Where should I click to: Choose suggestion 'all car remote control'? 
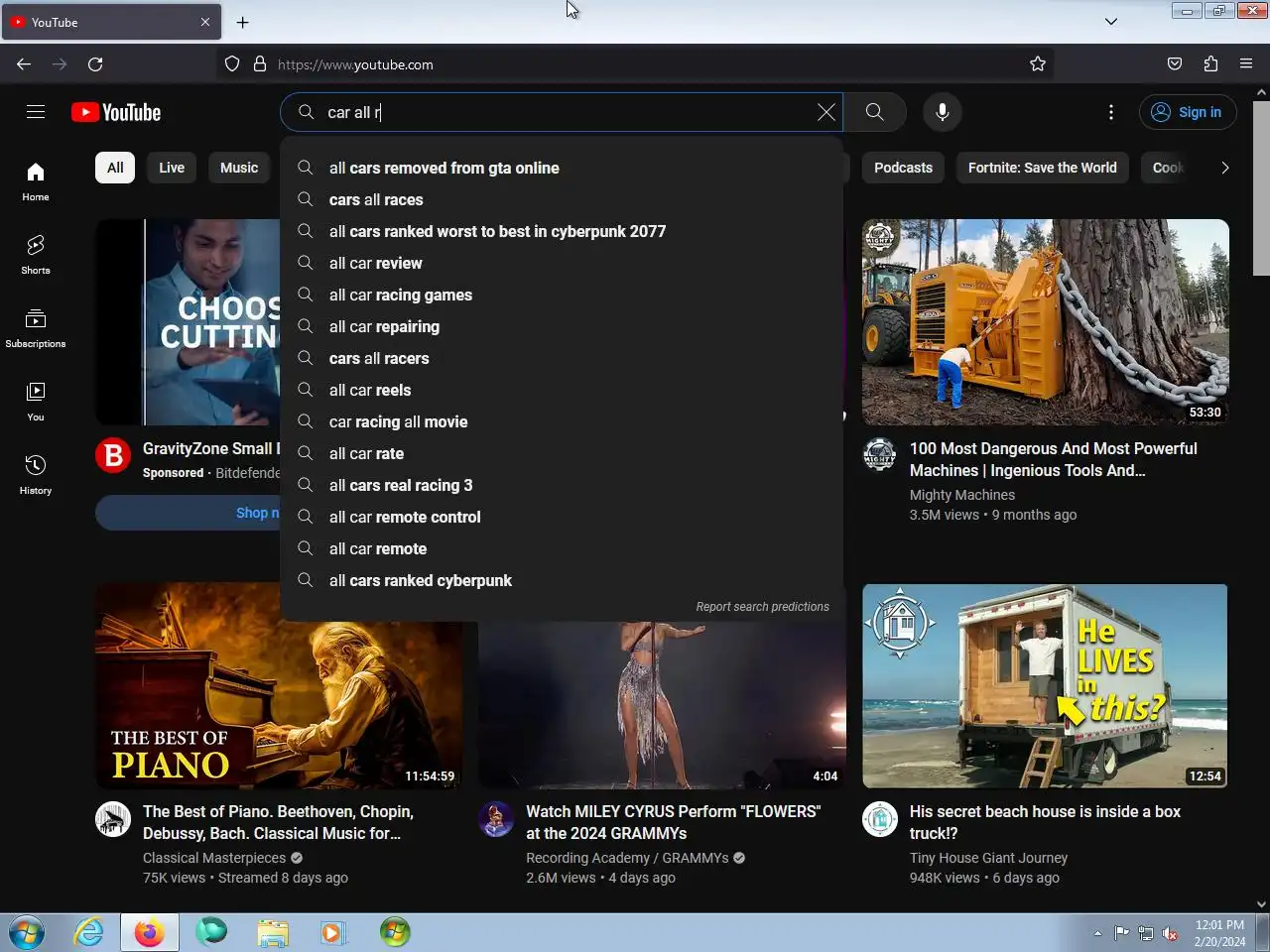(x=562, y=517)
